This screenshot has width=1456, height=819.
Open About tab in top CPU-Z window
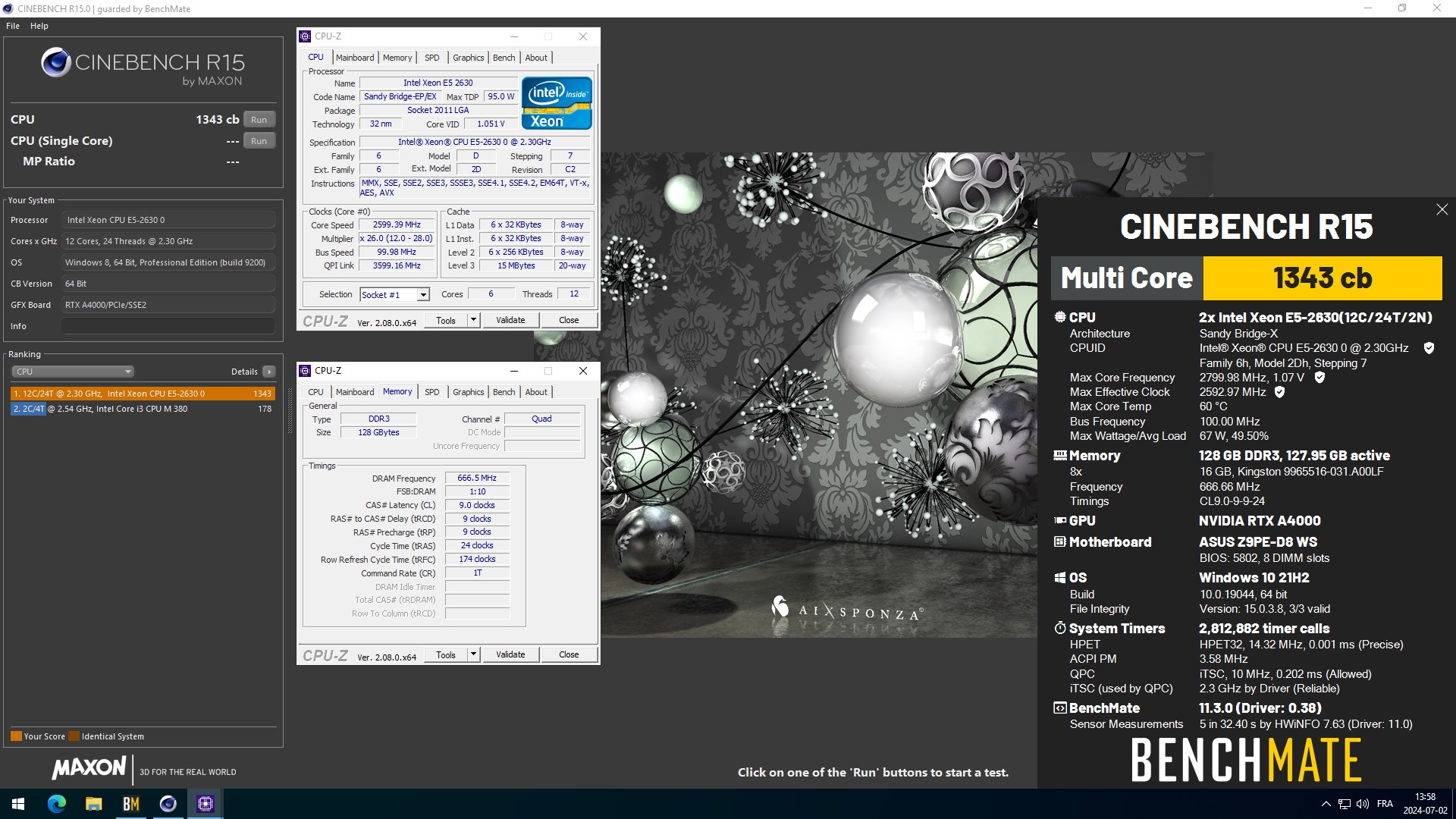point(536,58)
